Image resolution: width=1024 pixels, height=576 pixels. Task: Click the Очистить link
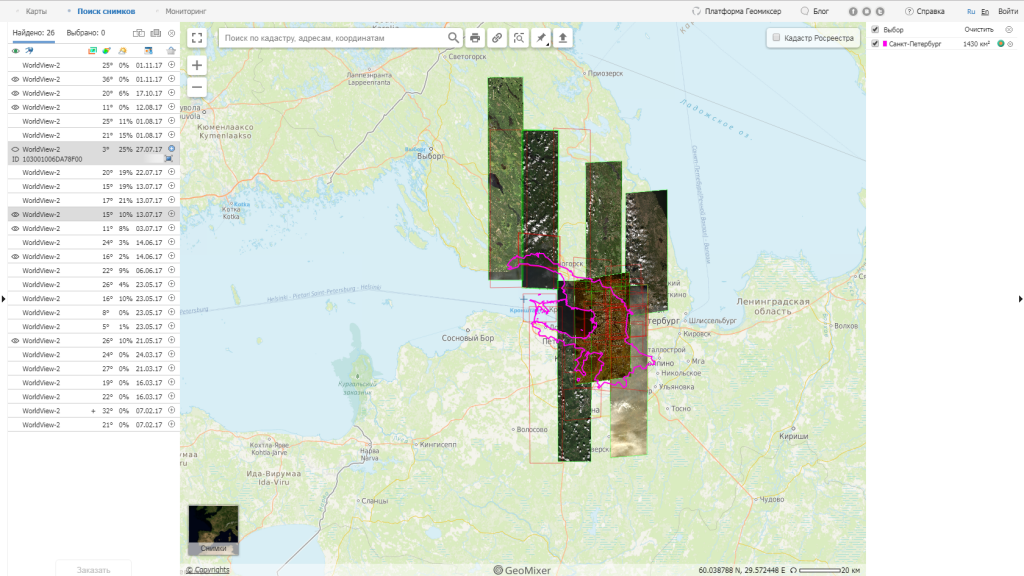click(x=978, y=30)
